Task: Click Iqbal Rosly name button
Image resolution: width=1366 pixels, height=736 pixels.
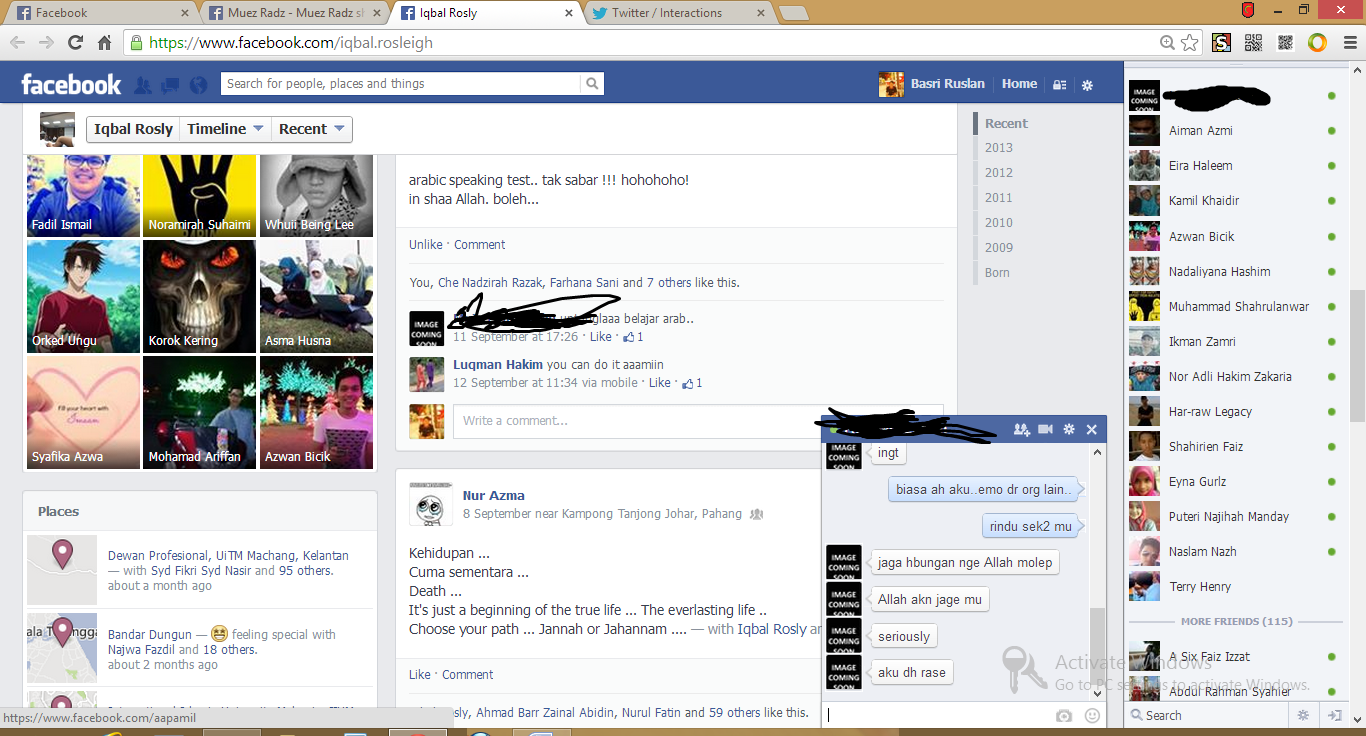Action: 133,129
